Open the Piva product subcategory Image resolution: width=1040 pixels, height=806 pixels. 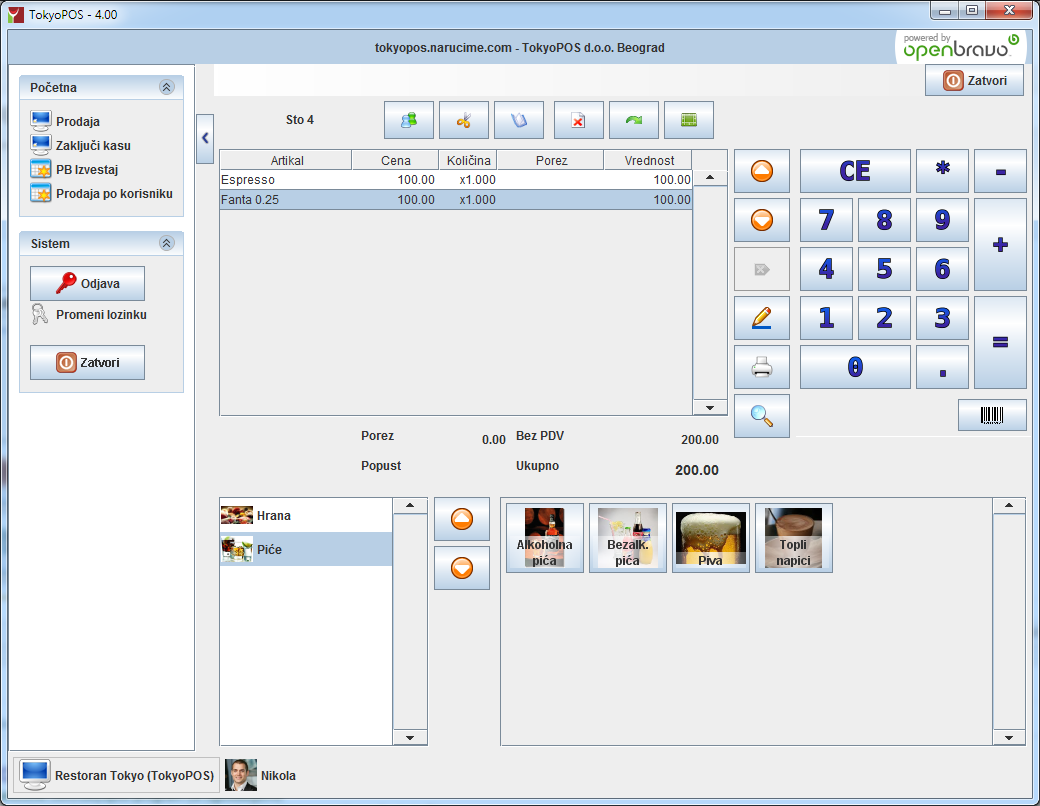click(710, 538)
